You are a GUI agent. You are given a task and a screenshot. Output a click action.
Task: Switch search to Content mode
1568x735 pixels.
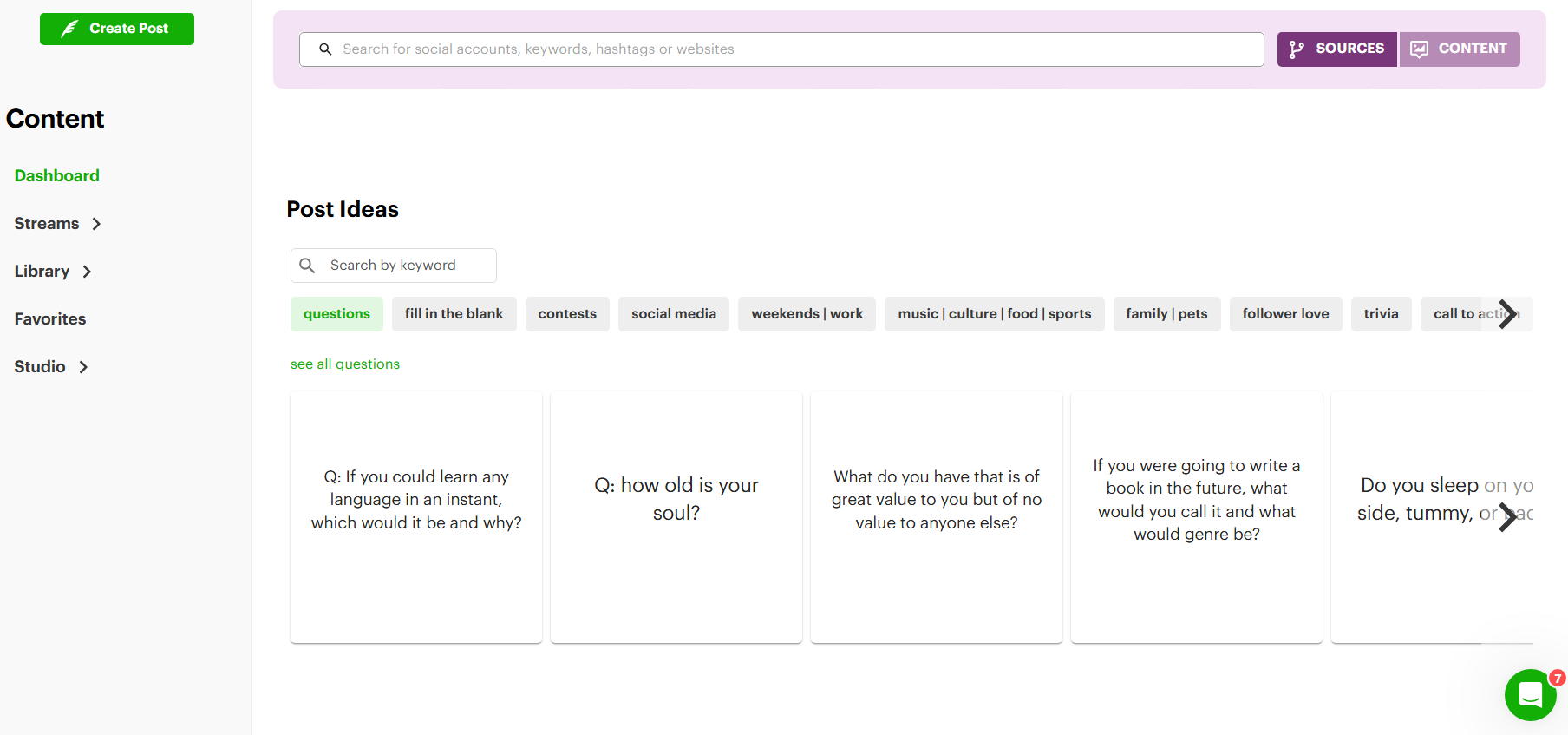[1460, 49]
